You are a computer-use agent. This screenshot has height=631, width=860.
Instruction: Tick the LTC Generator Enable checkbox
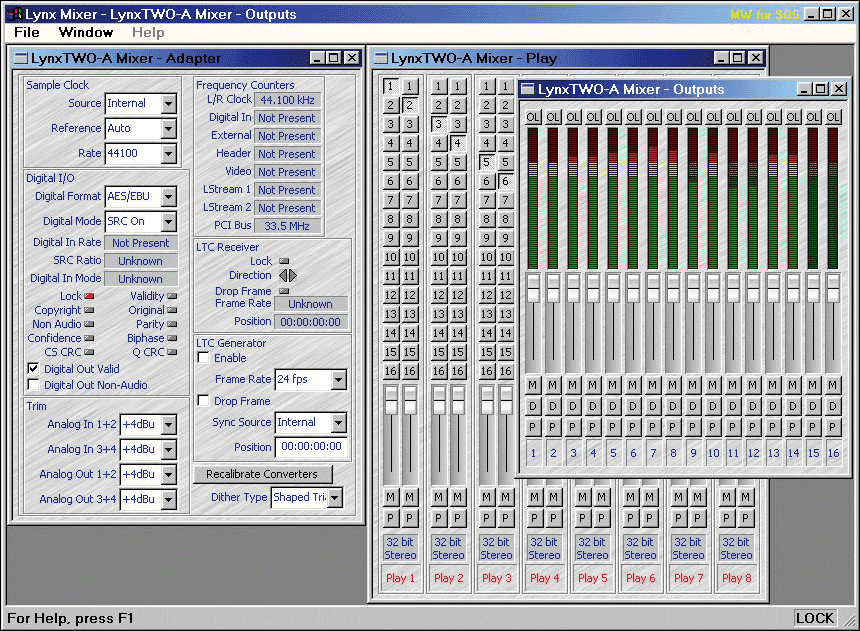(x=203, y=358)
